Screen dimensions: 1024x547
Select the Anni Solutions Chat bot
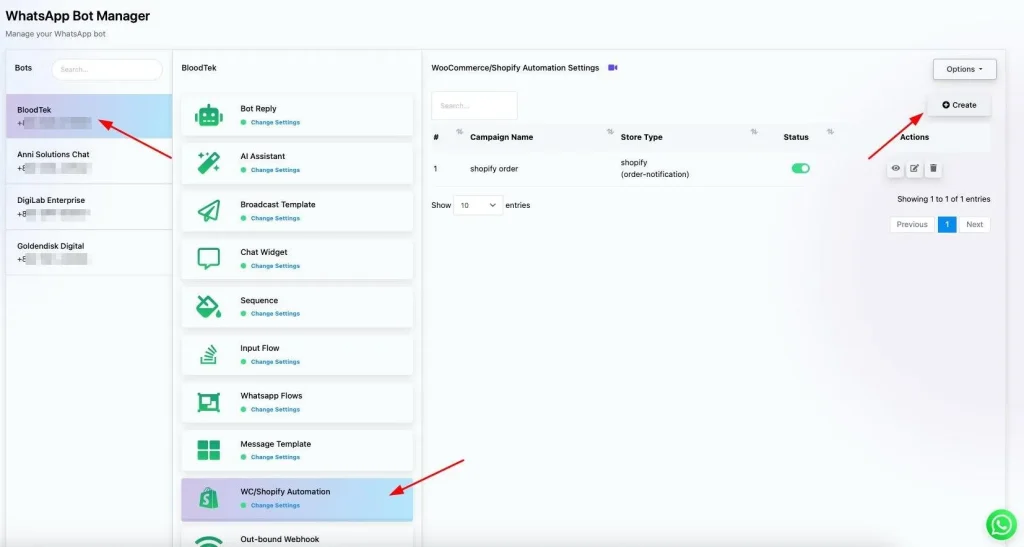tap(89, 161)
